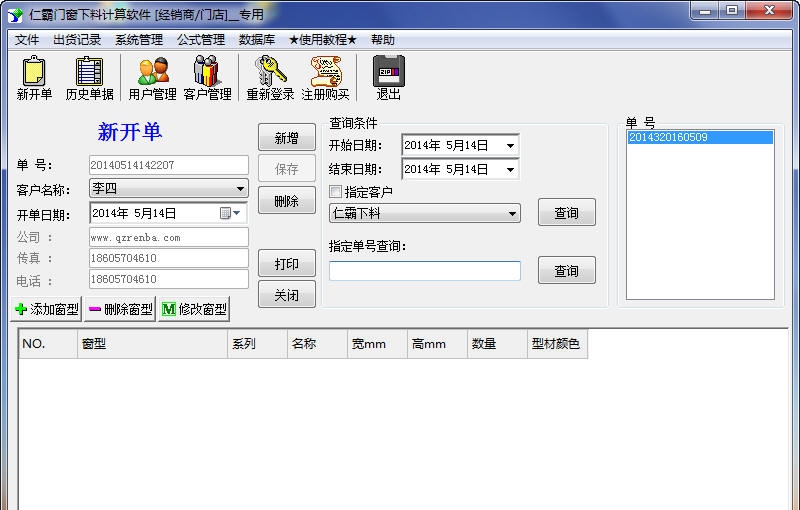Click 查询 button beside 指定单号查询 field

coord(566,271)
